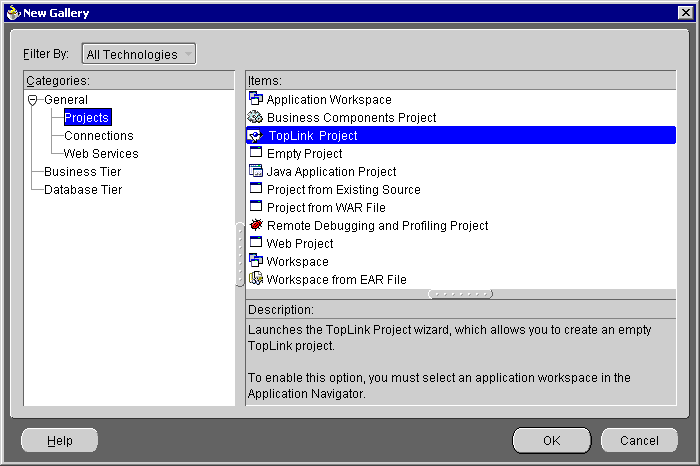Click the Project from WAR File icon
Viewport: 700px width, 466px height.
pos(256,206)
